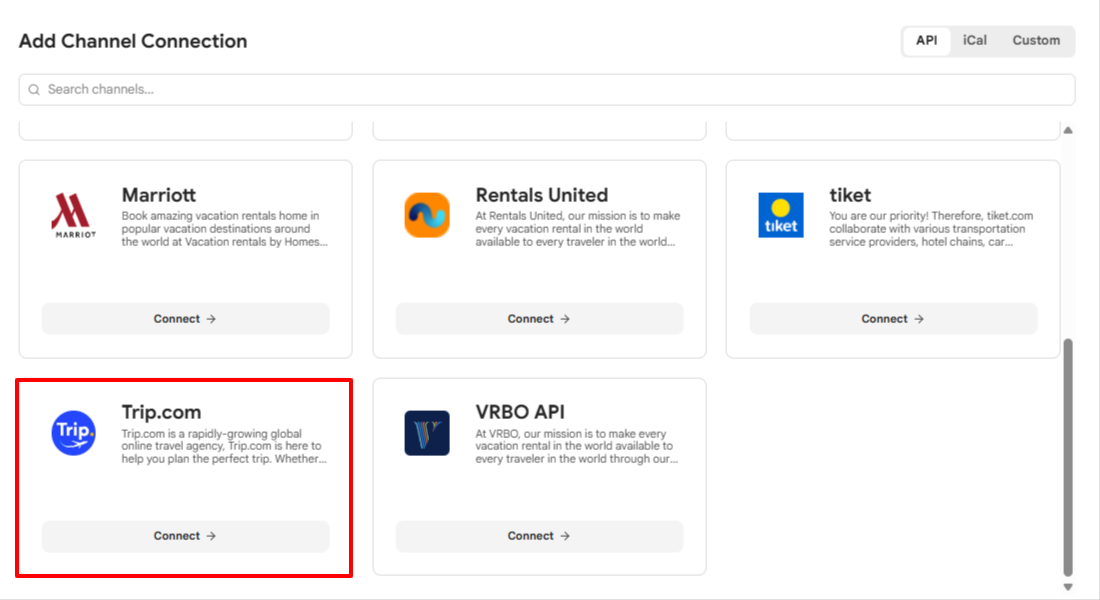
Task: Click description starting 'At VRBO, our mission'
Action: [x=577, y=446]
